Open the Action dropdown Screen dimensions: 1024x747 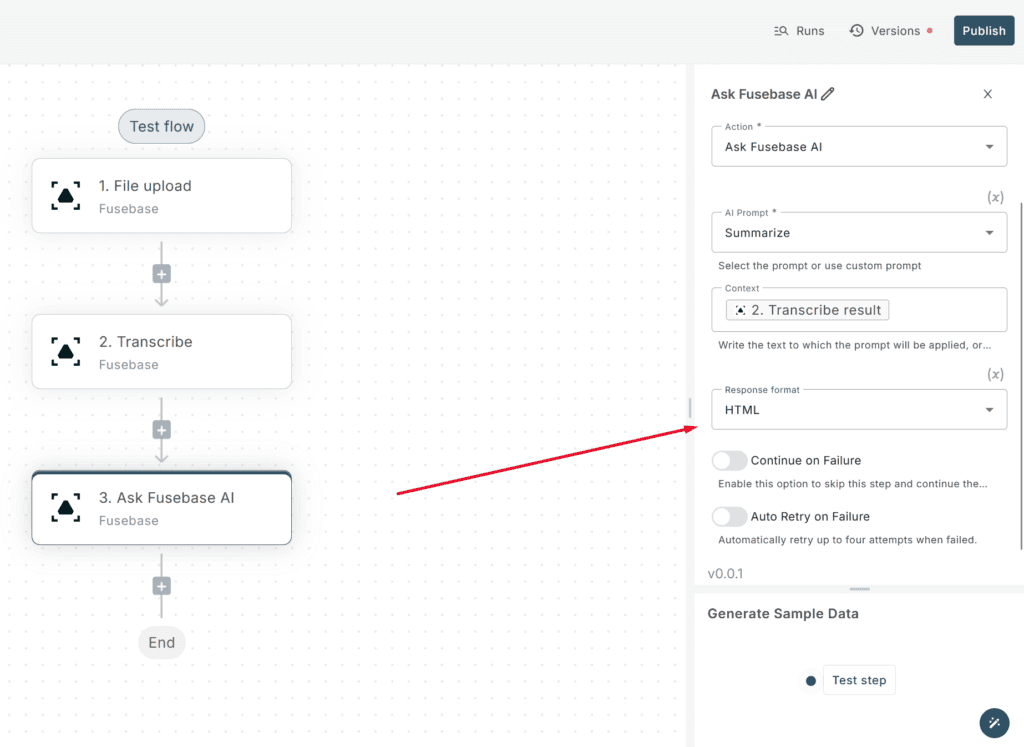click(x=859, y=147)
